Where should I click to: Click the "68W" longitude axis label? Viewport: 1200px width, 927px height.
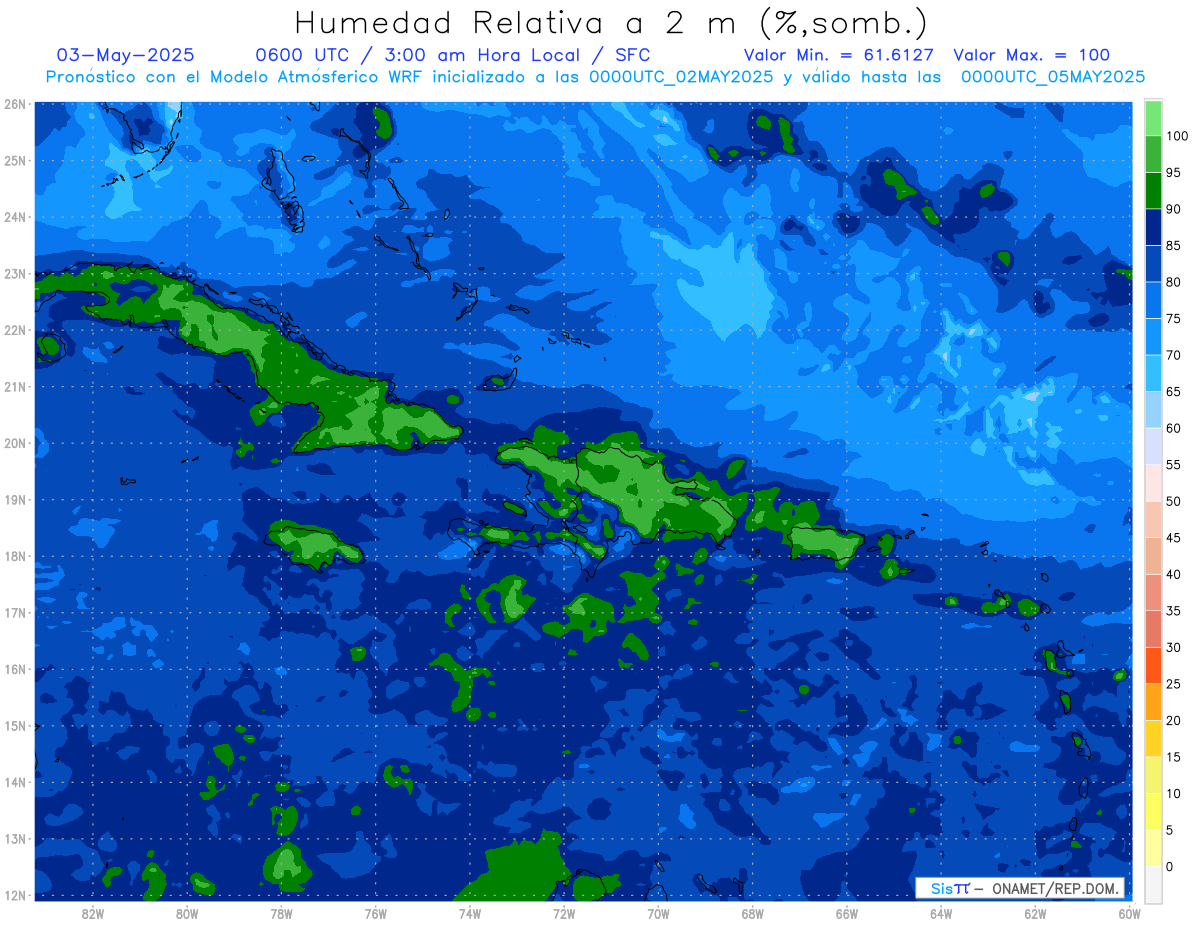point(752,913)
